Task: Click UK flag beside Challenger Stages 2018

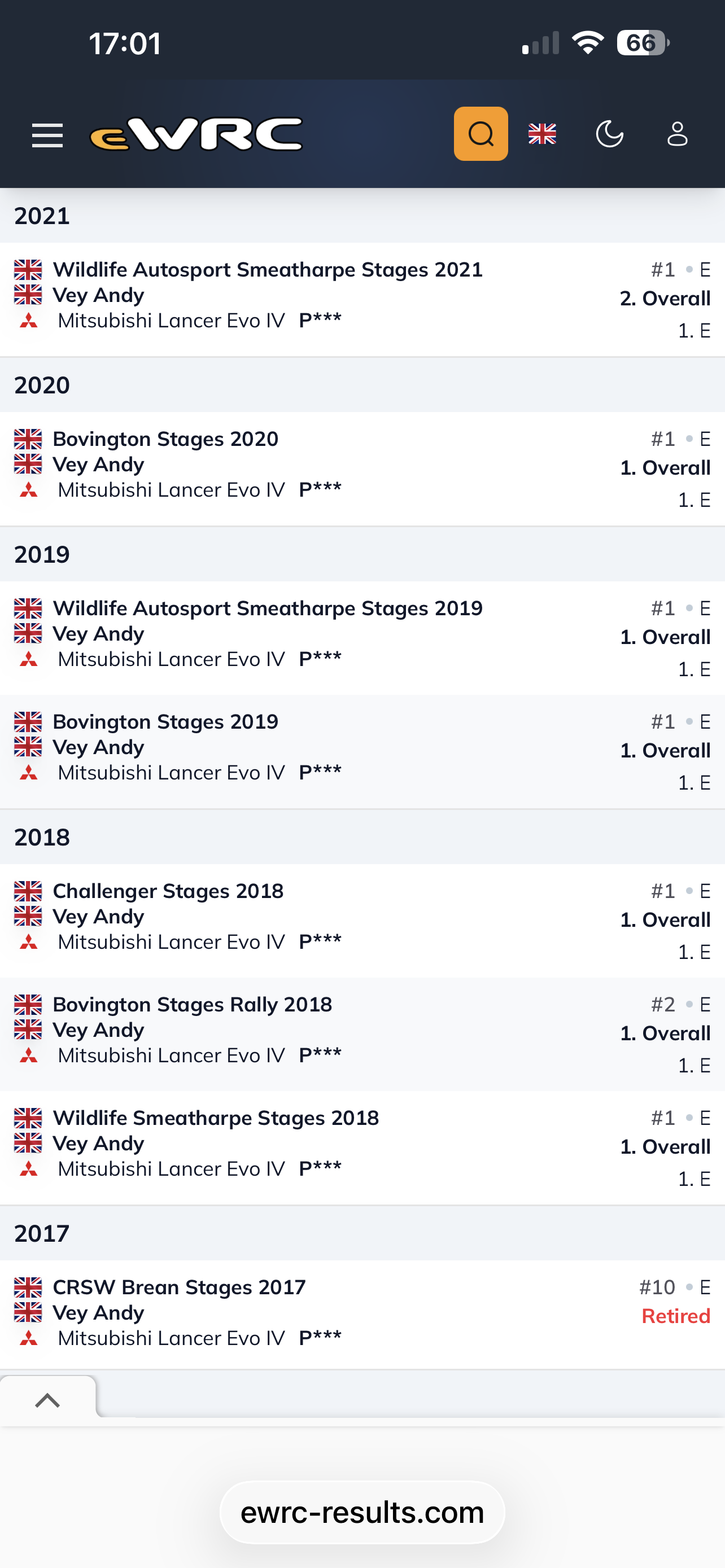Action: pos(28,891)
